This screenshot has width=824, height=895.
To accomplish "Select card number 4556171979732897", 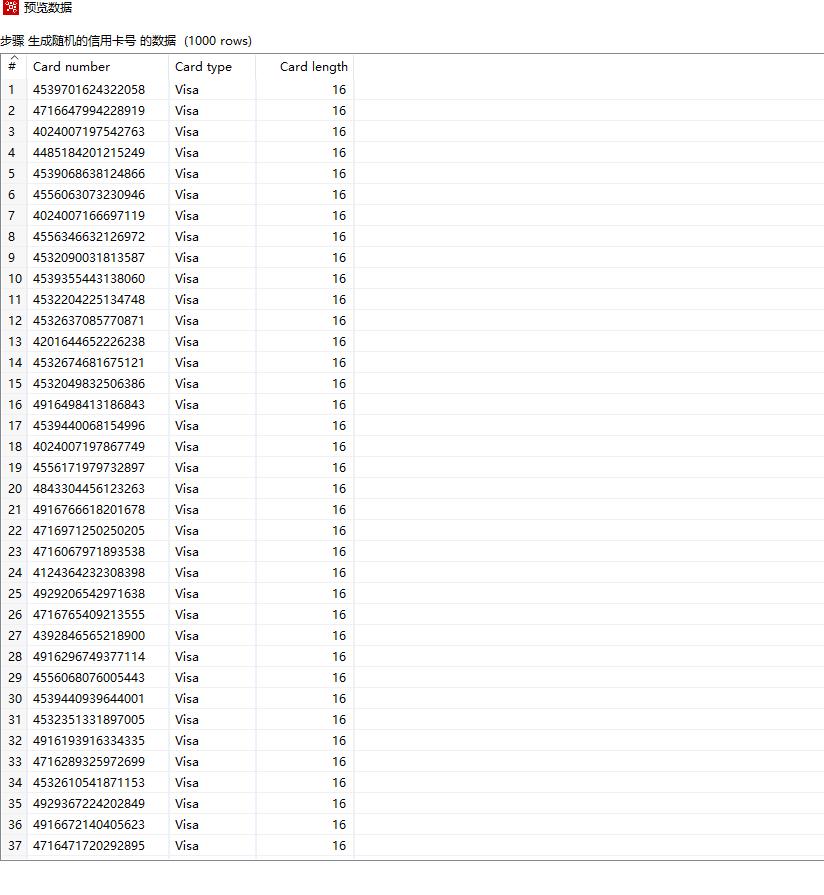I will (x=89, y=468).
